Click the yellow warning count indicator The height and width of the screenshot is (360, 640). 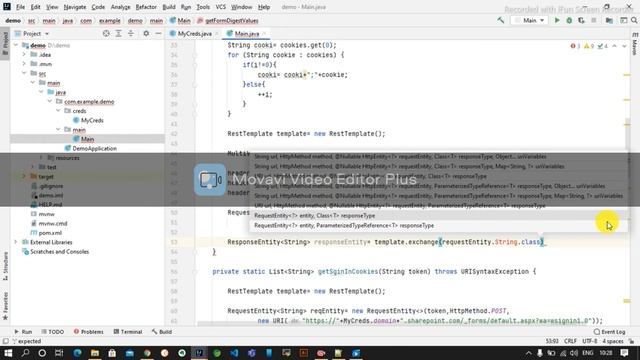(589, 46)
